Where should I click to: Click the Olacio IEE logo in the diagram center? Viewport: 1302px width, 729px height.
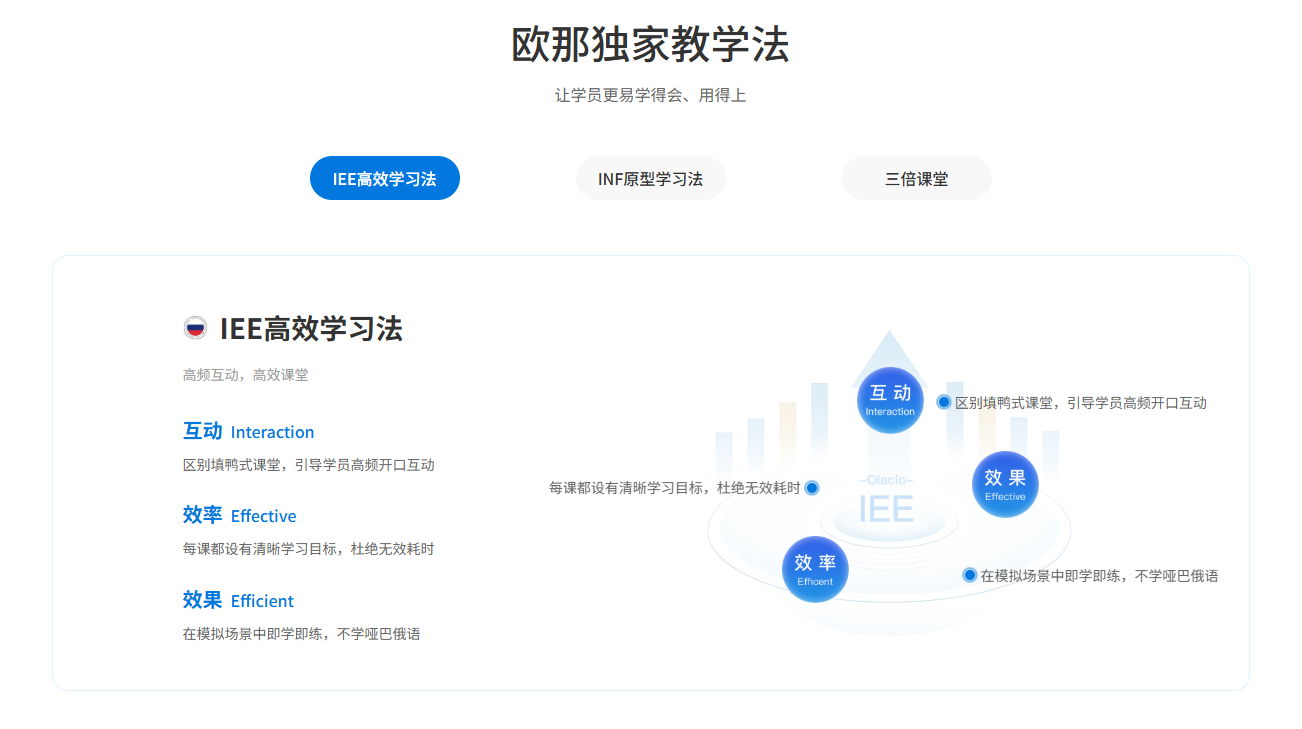886,502
